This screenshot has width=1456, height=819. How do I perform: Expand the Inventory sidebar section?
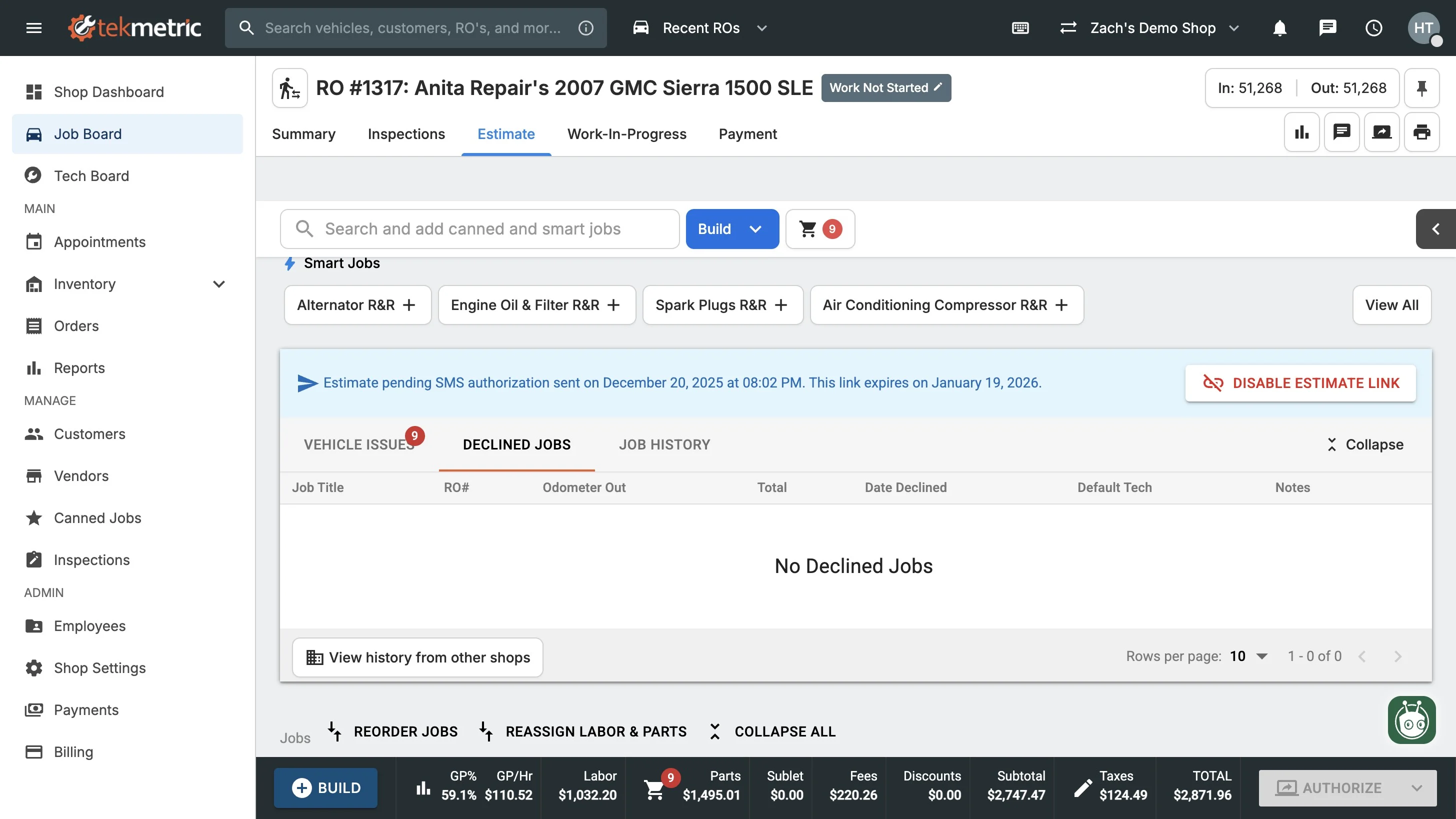coord(218,283)
